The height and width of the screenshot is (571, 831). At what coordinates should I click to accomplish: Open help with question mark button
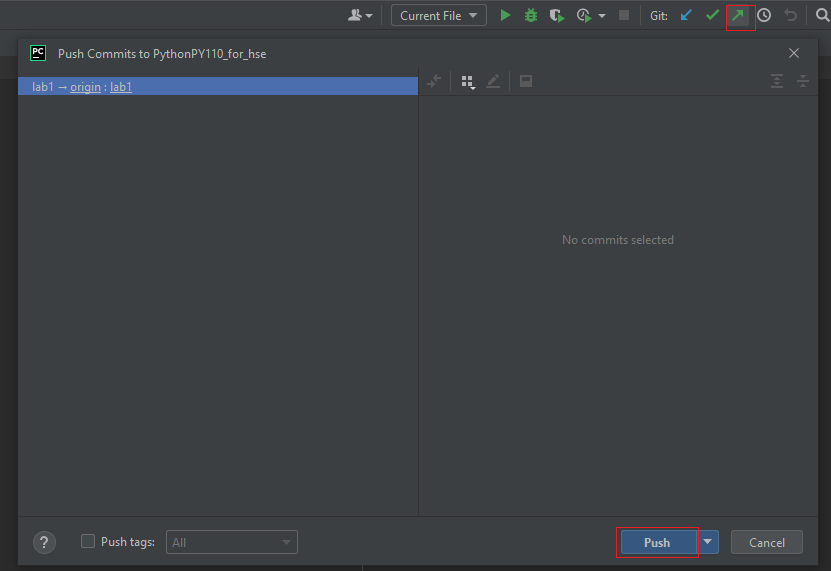coord(44,542)
